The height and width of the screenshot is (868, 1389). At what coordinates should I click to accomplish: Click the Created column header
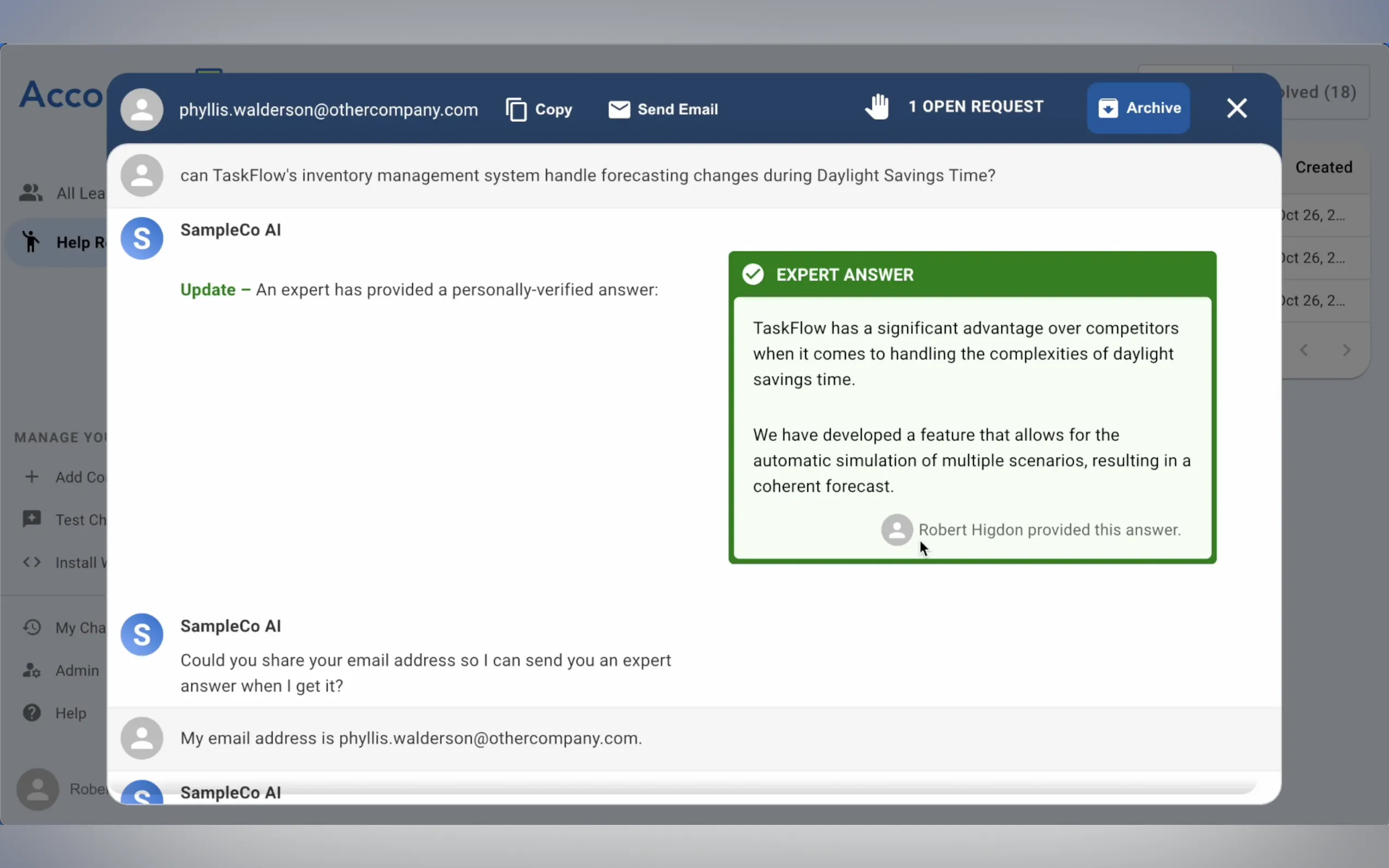(1323, 167)
